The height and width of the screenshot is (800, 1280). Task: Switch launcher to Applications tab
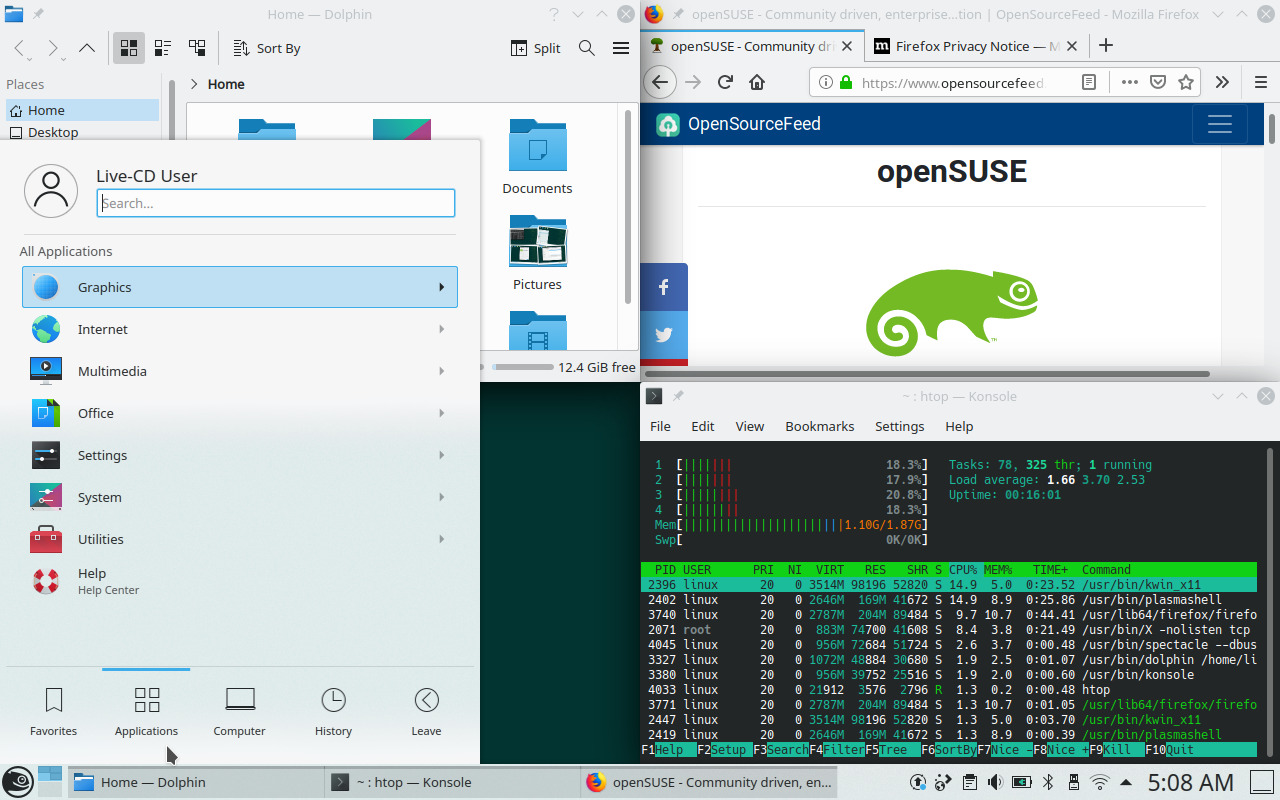[146, 710]
